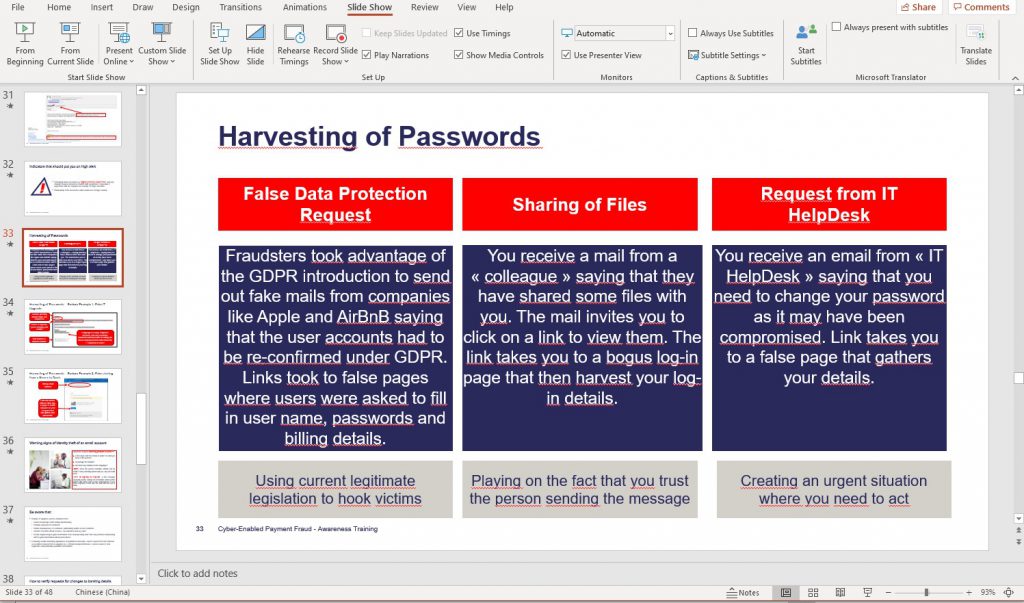Image resolution: width=1024 pixels, height=603 pixels.
Task: Open Set Up Slide Show dialog
Action: tap(219, 44)
